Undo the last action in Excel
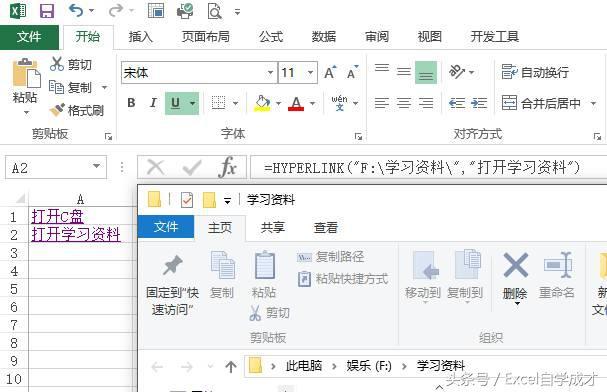The height and width of the screenshot is (392, 607). 76,10
